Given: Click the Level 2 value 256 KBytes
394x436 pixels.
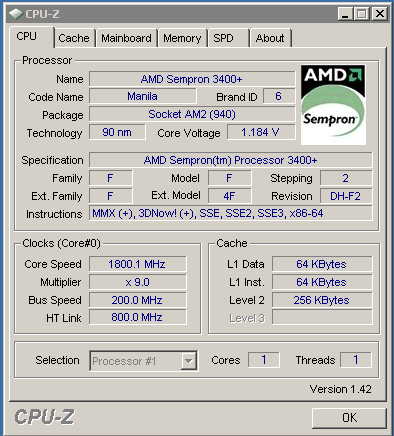Looking at the screenshot, I should tap(322, 300).
